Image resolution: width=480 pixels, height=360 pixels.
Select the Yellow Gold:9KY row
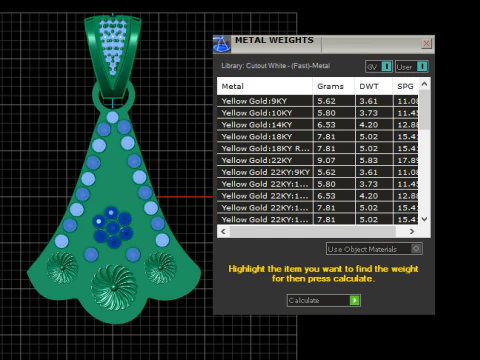pos(318,101)
